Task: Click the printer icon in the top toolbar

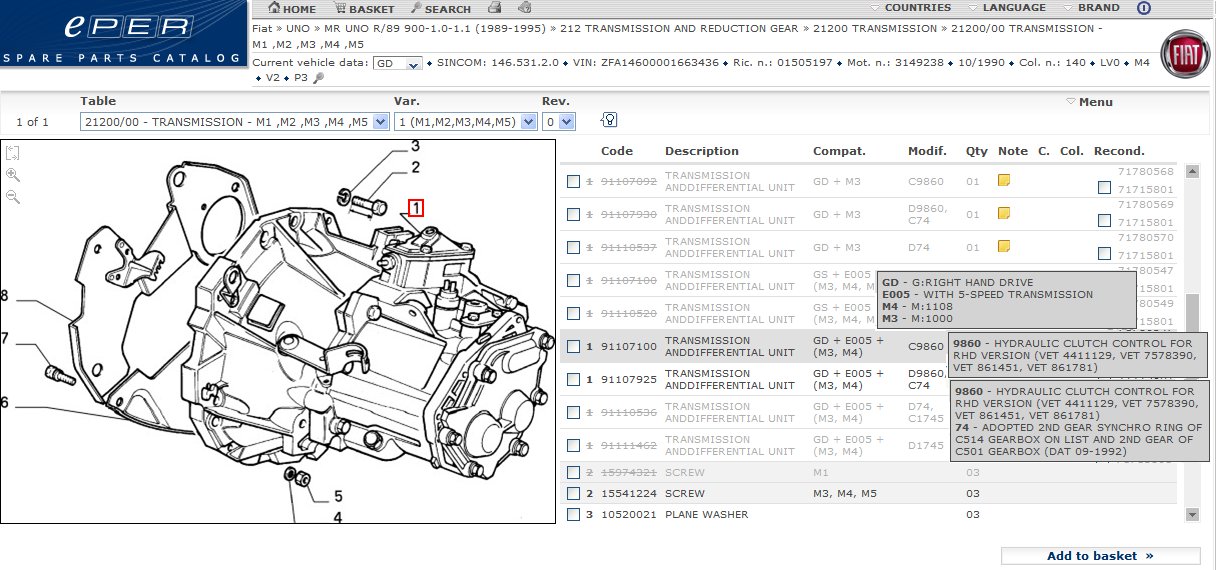Action: click(x=494, y=9)
